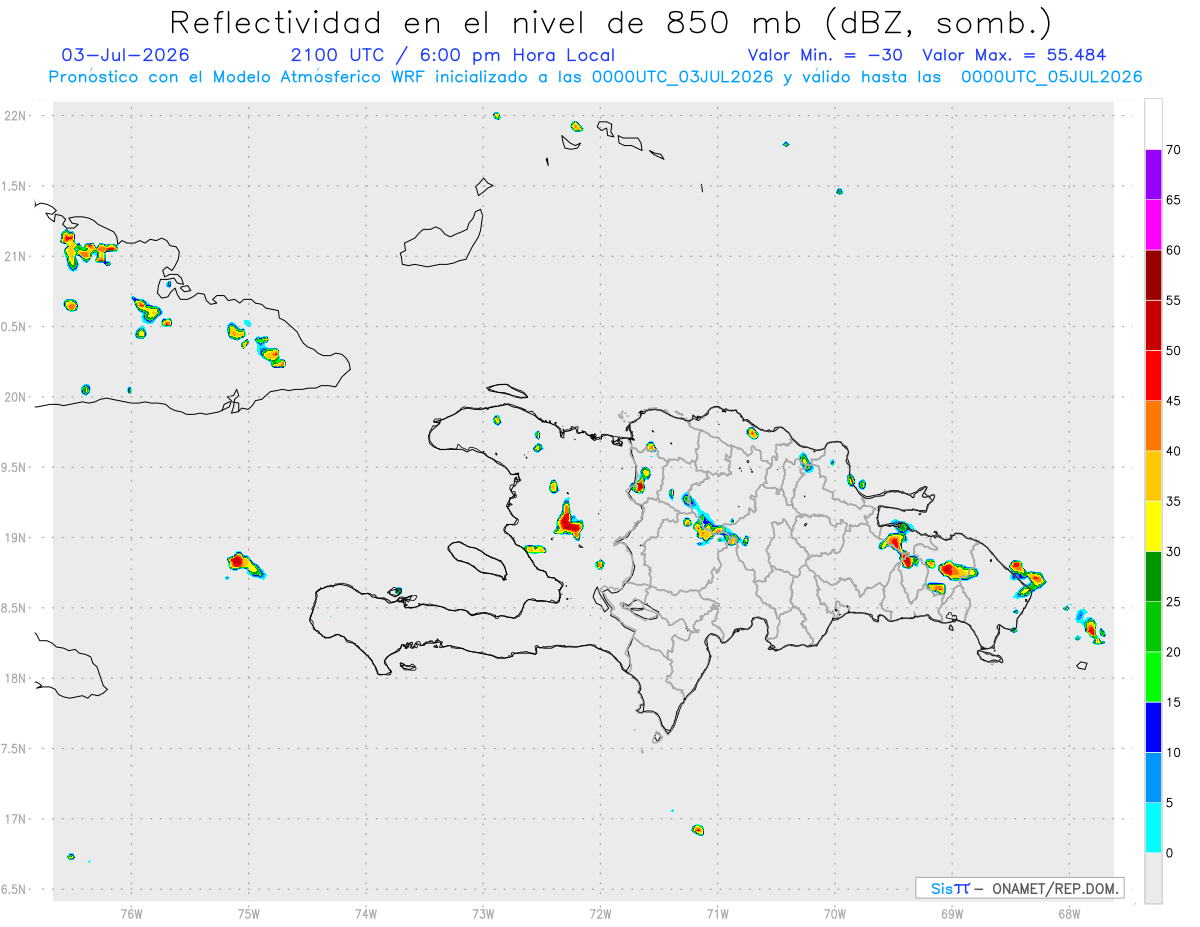Click the '68W' longitude label
This screenshot has width=1200, height=927.
click(x=1069, y=912)
